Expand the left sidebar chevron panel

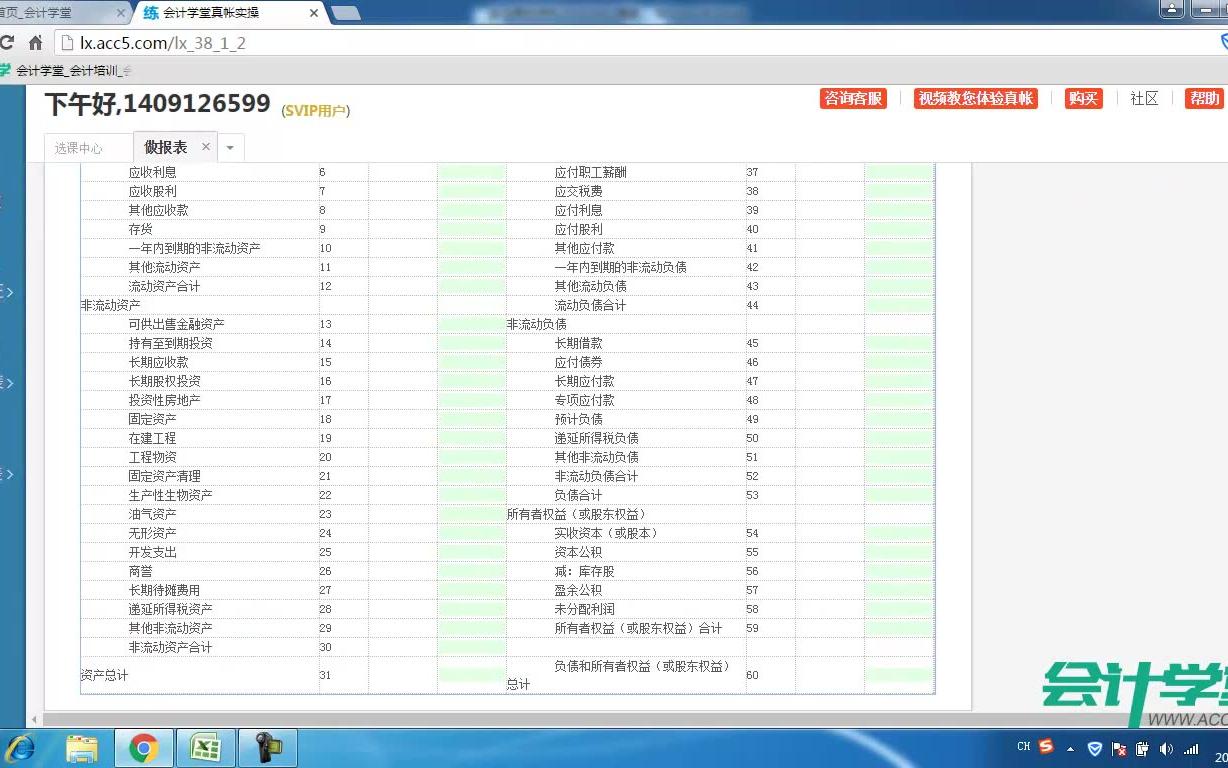coord(8,293)
